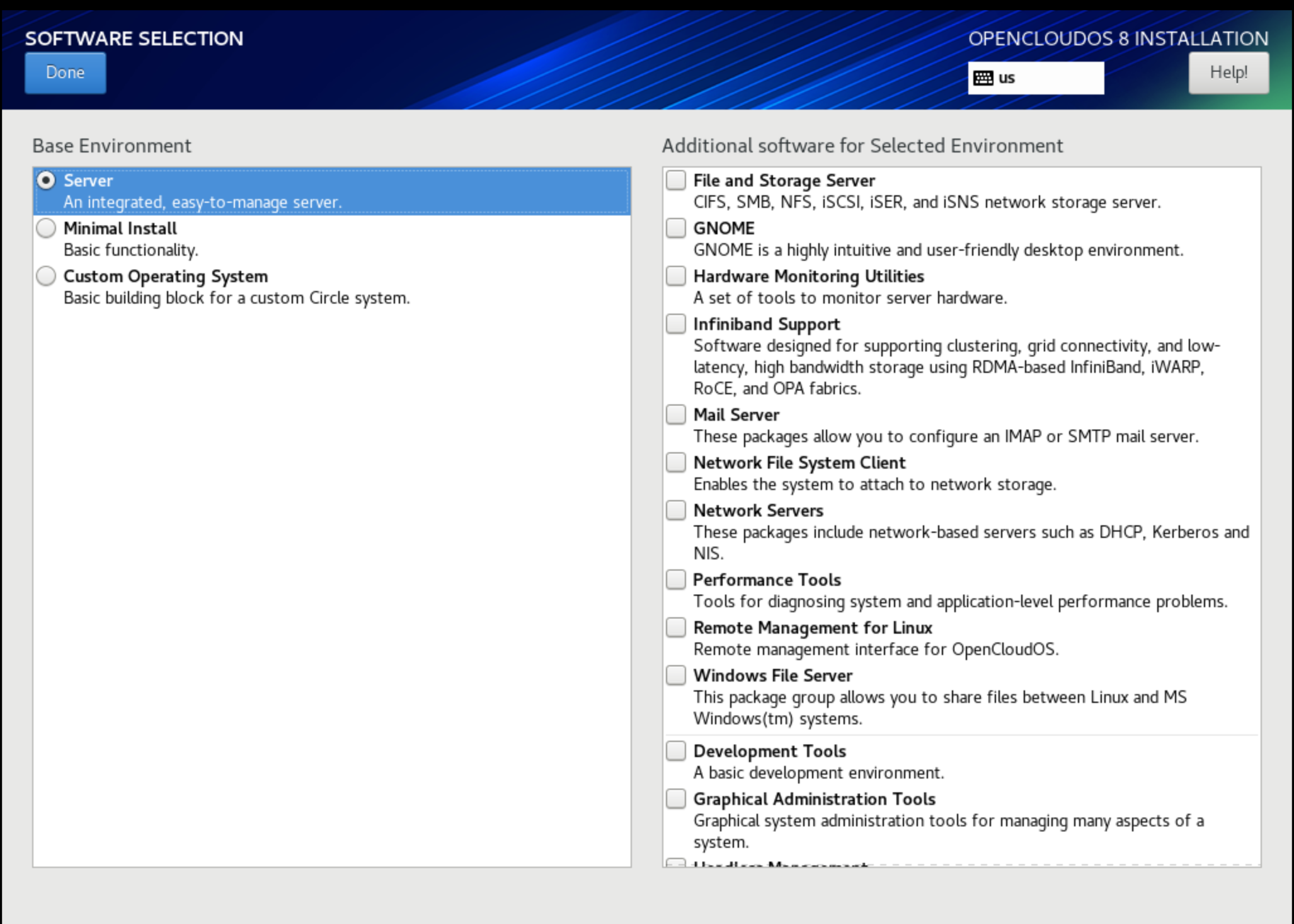
Task: Select the Custom Operating System radio button
Action: pyautogui.click(x=46, y=276)
